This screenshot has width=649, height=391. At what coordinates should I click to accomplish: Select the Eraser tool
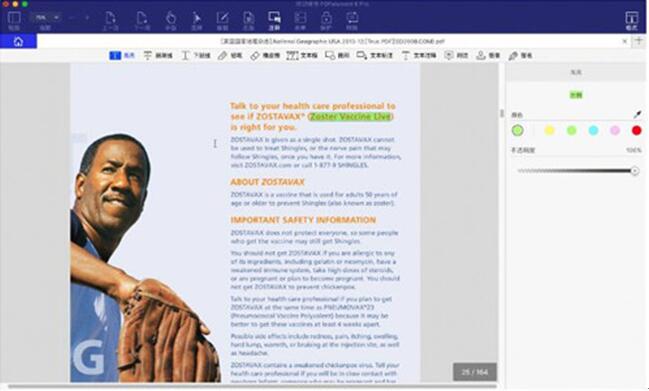coord(265,55)
